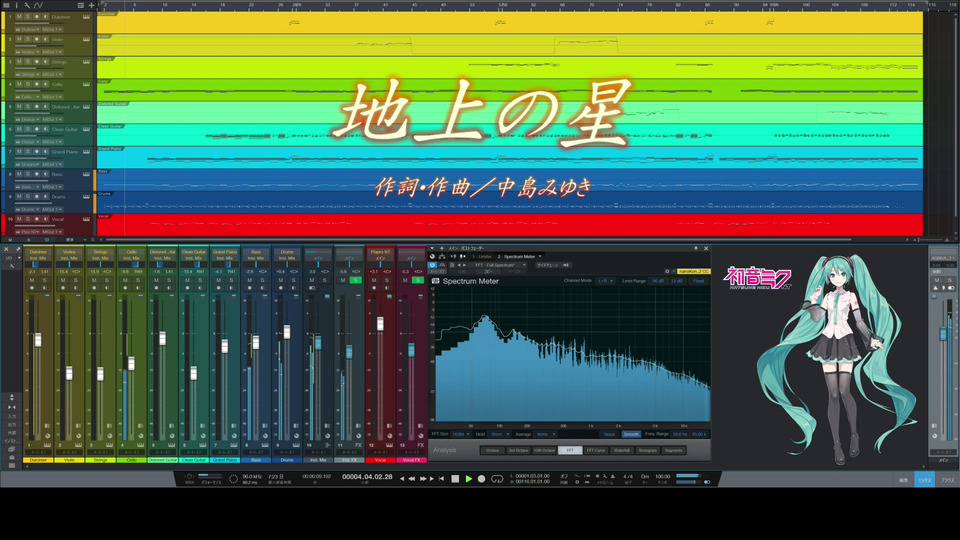The image size is (960, 540).
Task: Pin the Spectrum Meter plugin window
Action: point(696,249)
